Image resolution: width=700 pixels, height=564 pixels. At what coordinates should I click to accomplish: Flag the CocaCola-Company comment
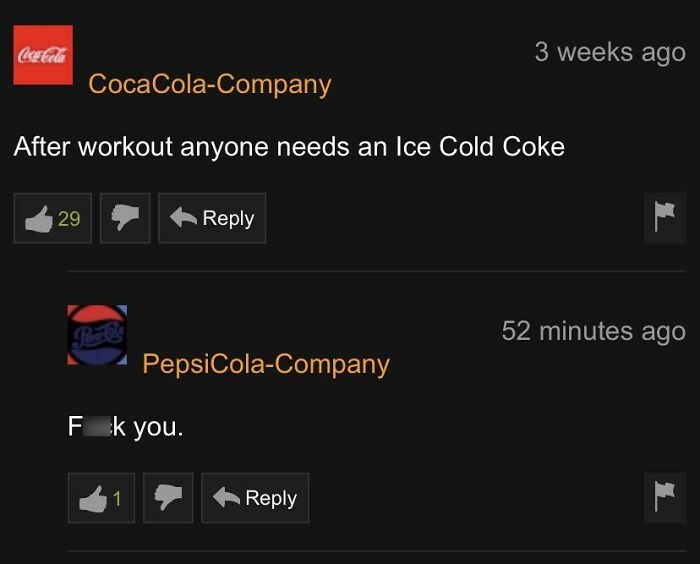pos(665,218)
